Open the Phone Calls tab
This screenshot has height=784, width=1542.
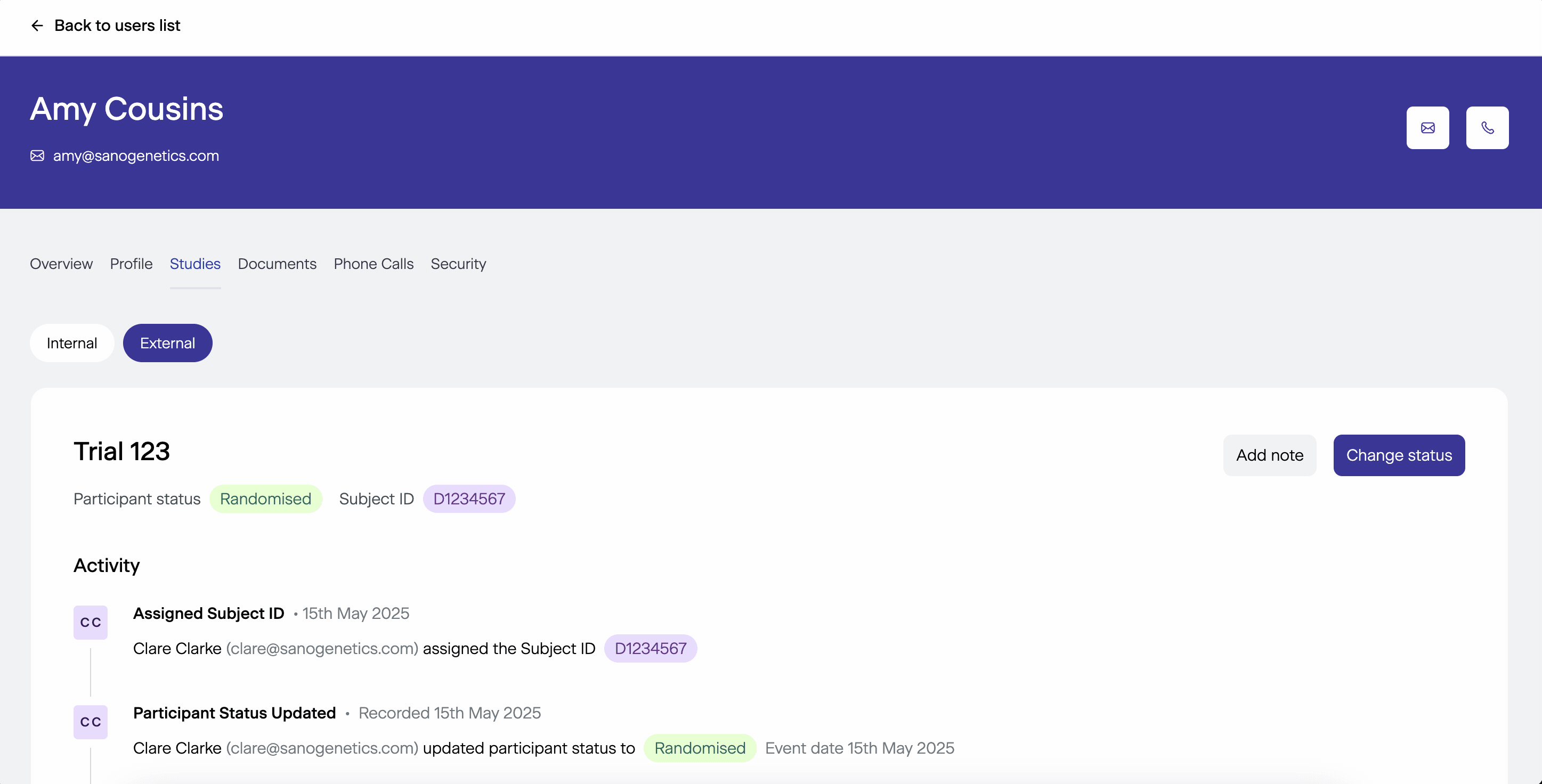(x=374, y=264)
